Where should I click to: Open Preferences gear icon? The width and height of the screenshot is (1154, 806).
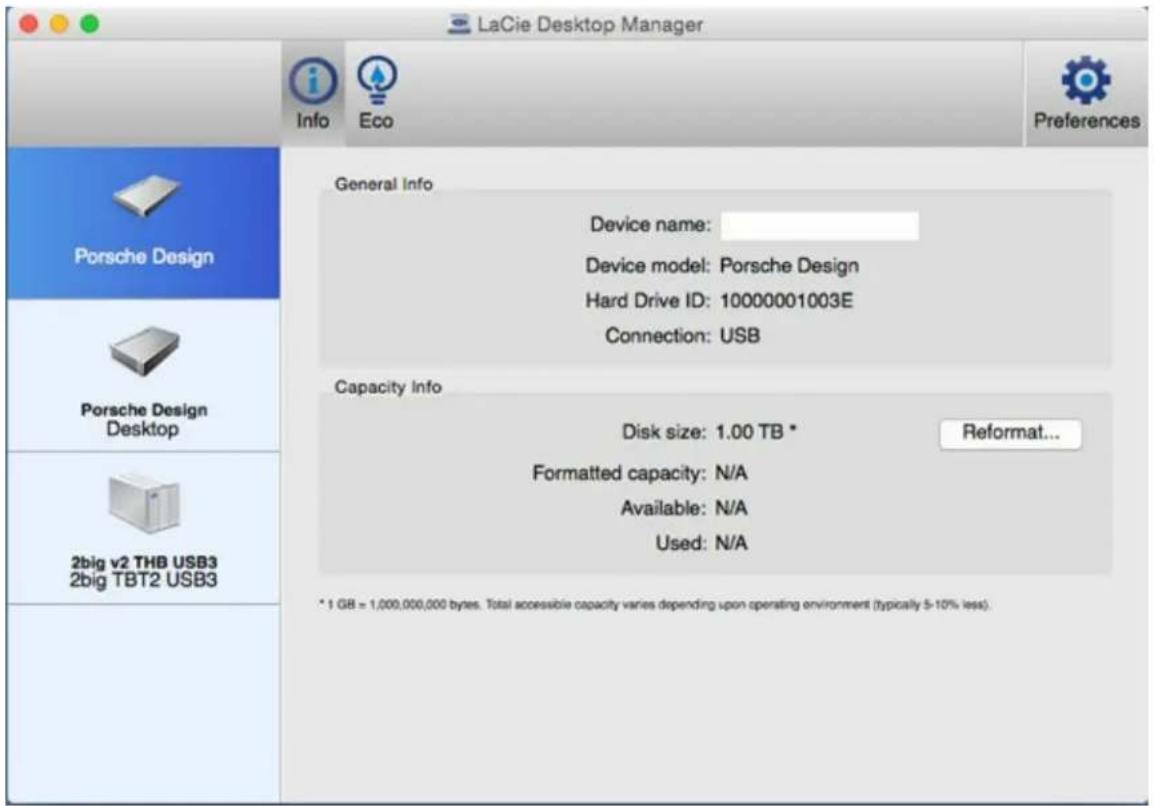point(1086,80)
